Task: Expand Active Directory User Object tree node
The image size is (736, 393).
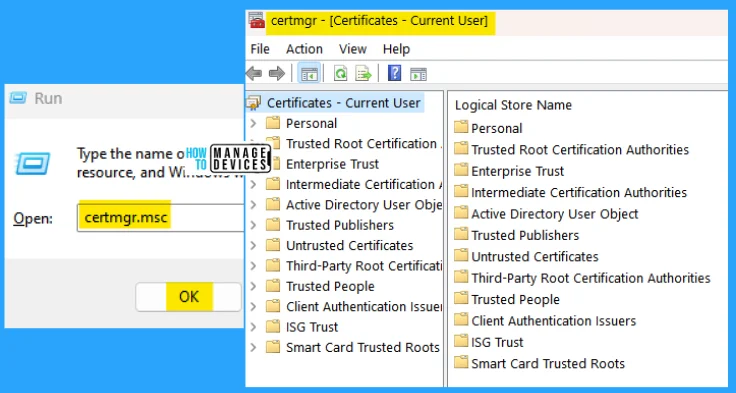Action: click(x=253, y=205)
